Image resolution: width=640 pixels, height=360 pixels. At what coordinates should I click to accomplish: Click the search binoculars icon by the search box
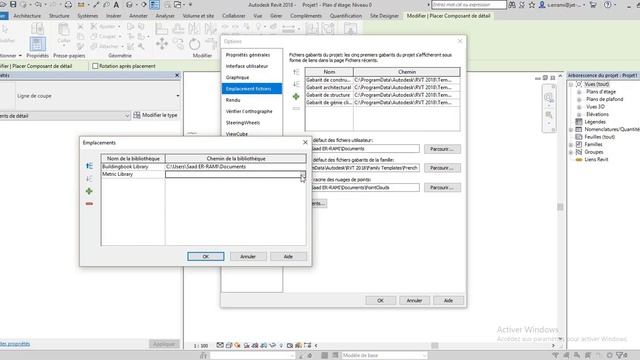(x=512, y=5)
